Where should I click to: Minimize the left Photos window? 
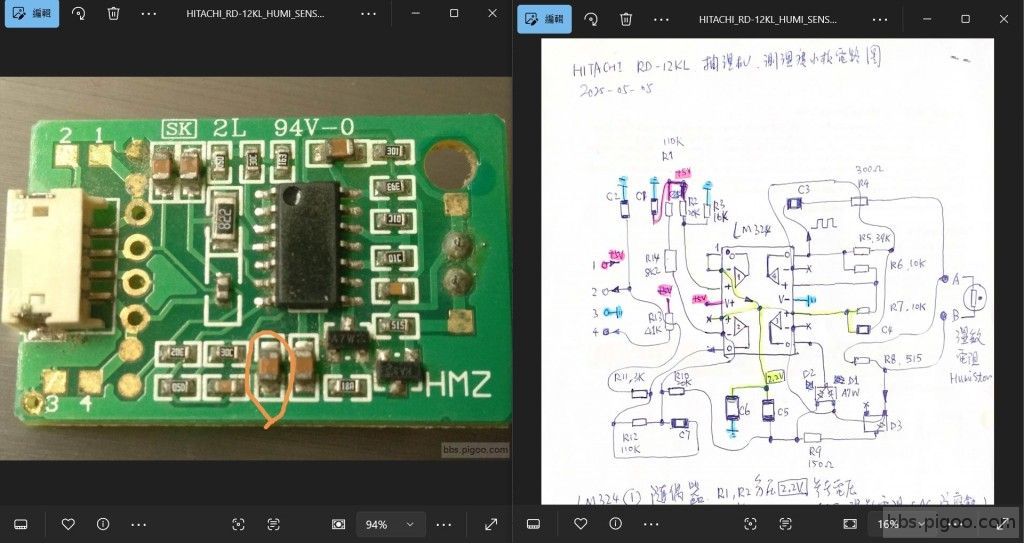tap(415, 14)
